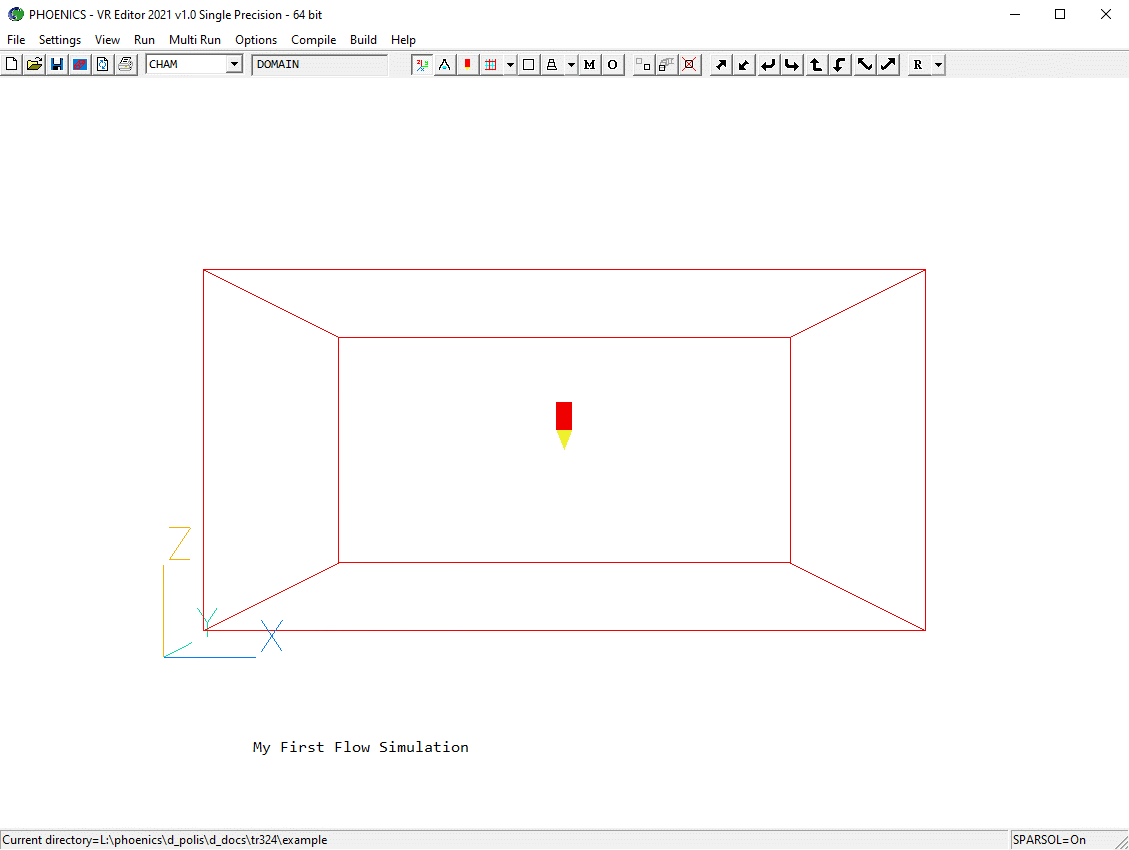Click the M button in the toolbar

[589, 65]
